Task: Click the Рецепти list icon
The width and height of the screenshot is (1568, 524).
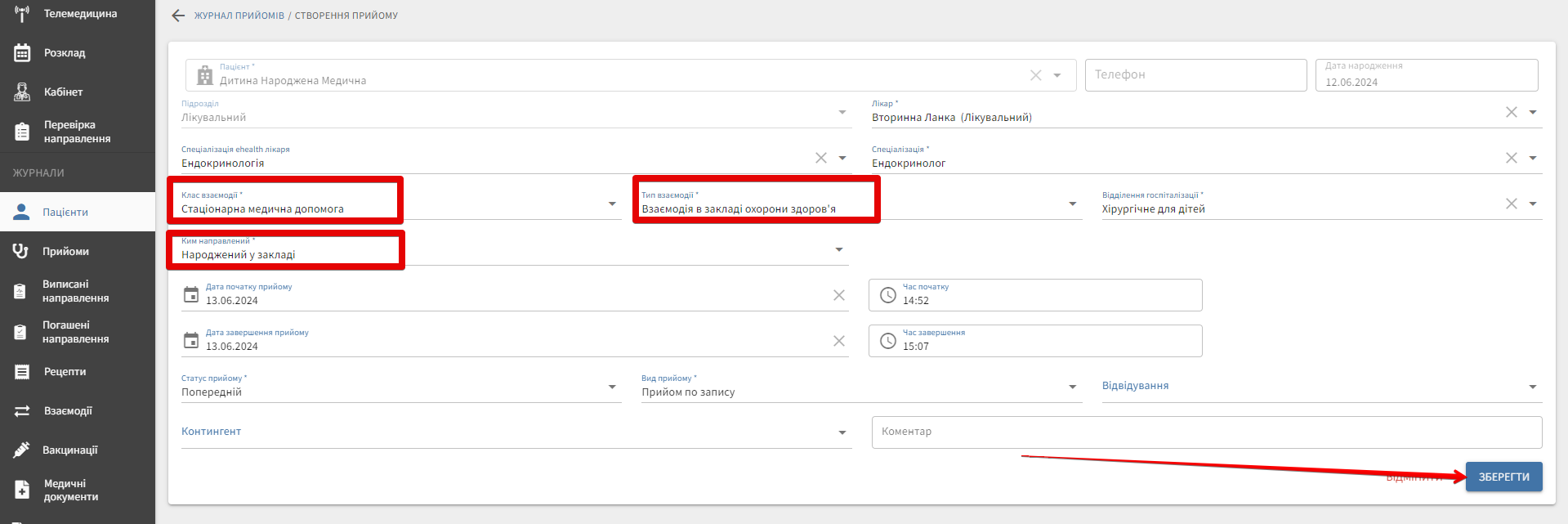Action: [x=22, y=372]
